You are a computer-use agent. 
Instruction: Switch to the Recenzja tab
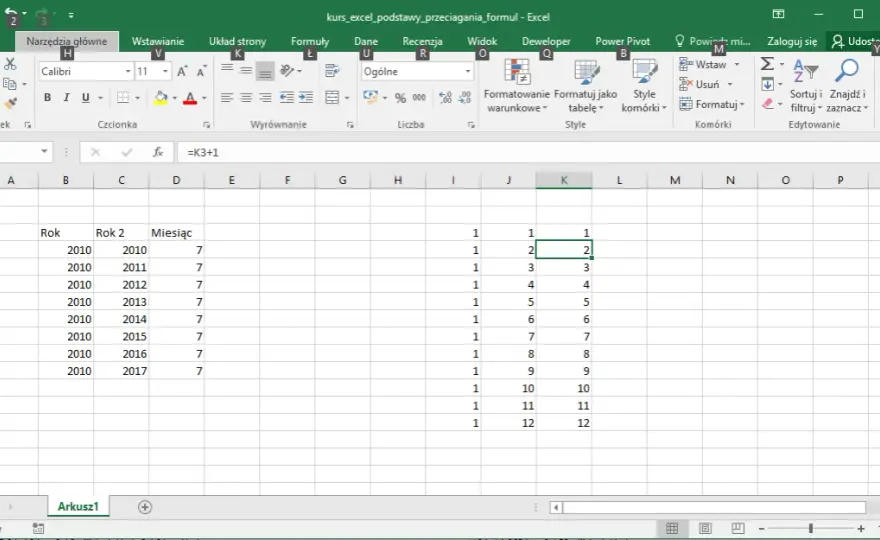423,42
